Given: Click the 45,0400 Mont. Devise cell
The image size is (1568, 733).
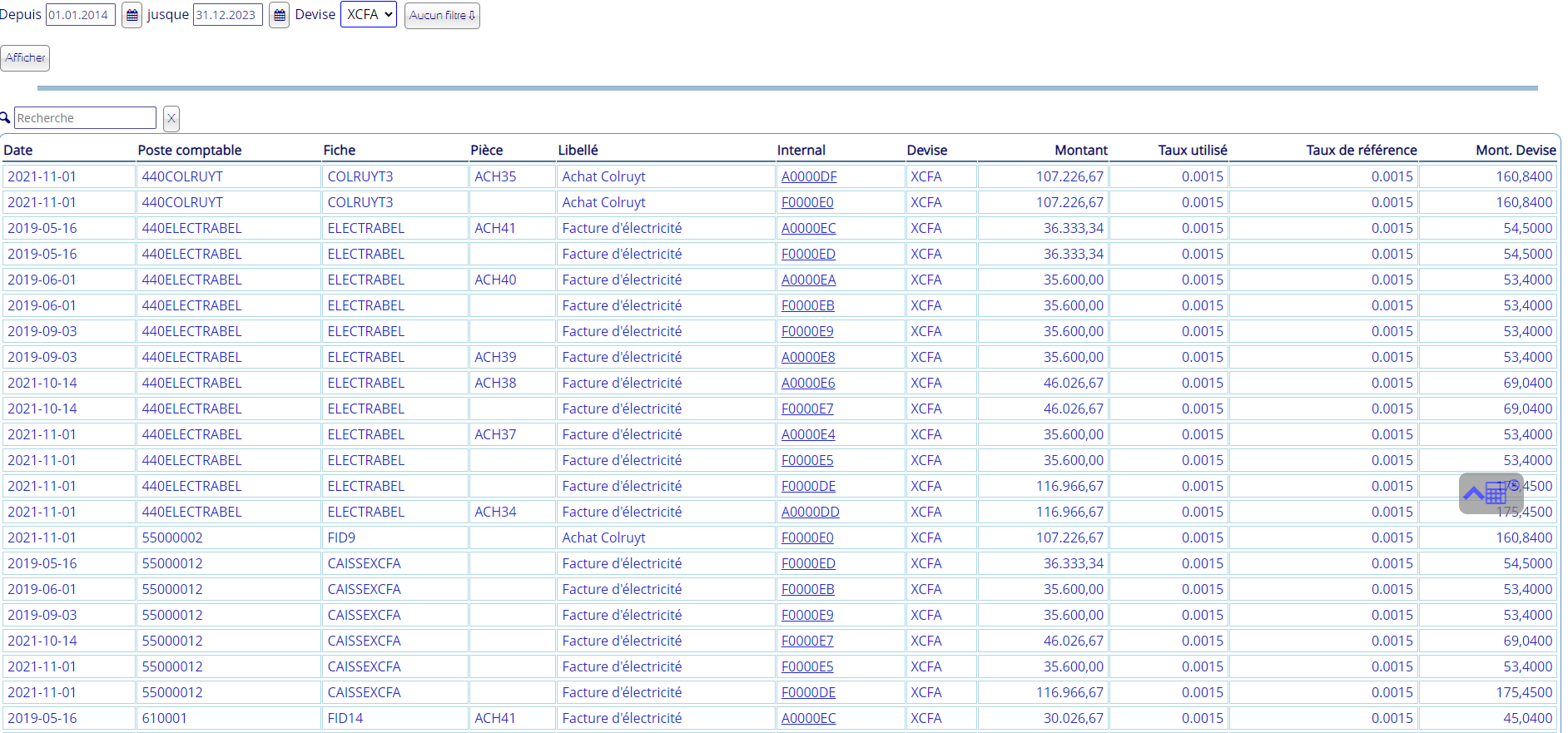Looking at the screenshot, I should (1488, 718).
